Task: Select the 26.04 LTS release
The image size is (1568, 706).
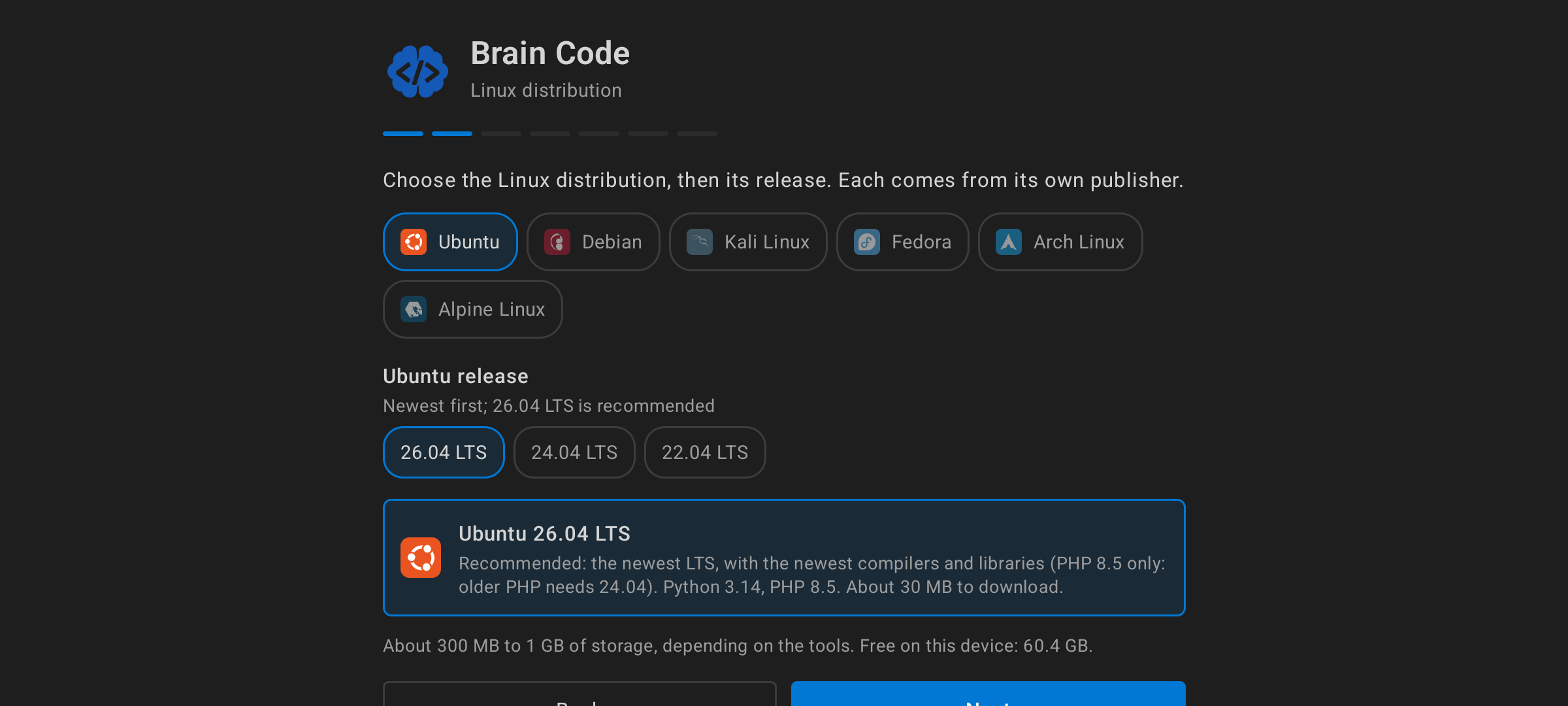Action: click(x=444, y=452)
